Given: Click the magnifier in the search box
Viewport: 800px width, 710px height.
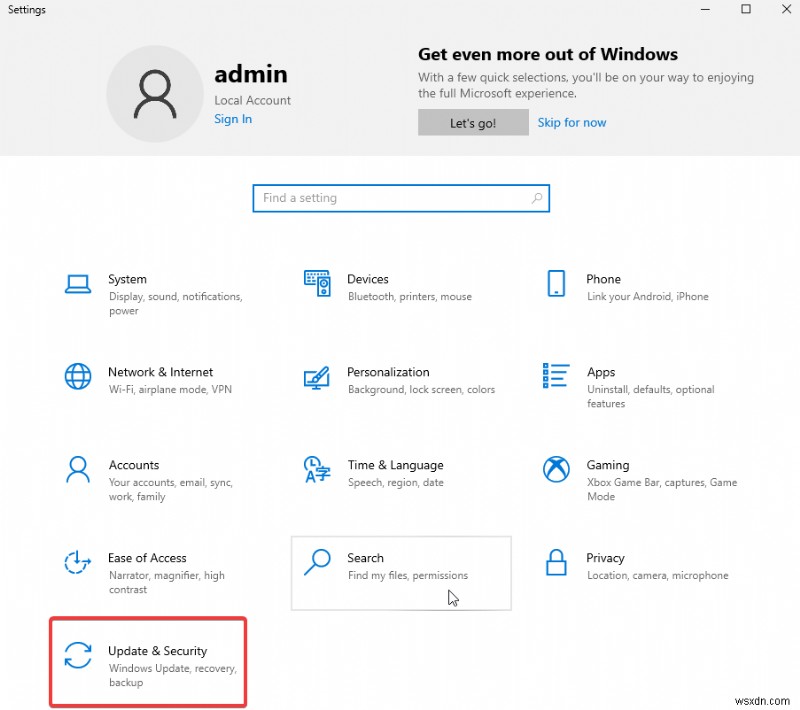Looking at the screenshot, I should [x=535, y=198].
